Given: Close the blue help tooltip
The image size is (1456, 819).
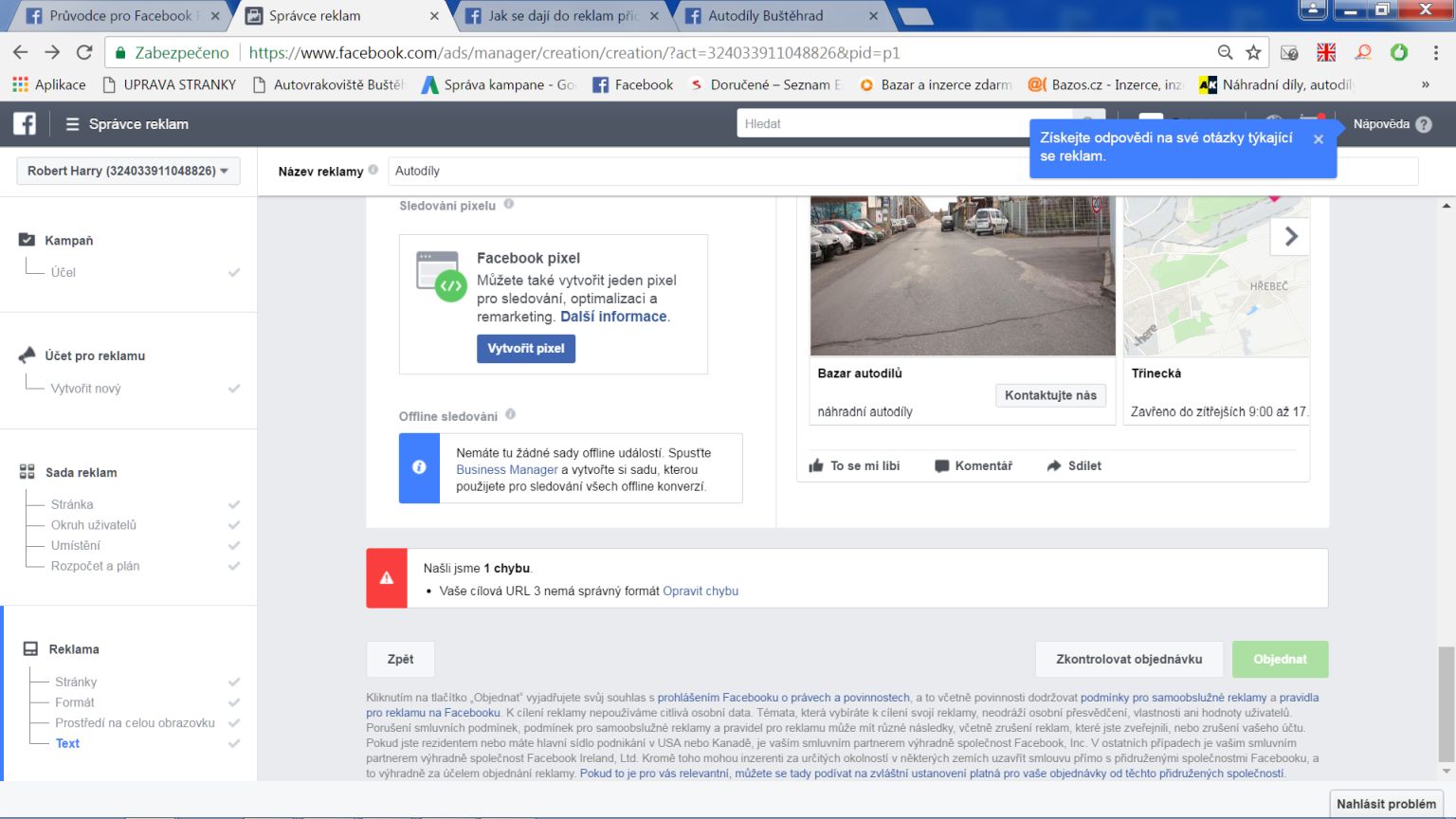Looking at the screenshot, I should tap(1318, 139).
